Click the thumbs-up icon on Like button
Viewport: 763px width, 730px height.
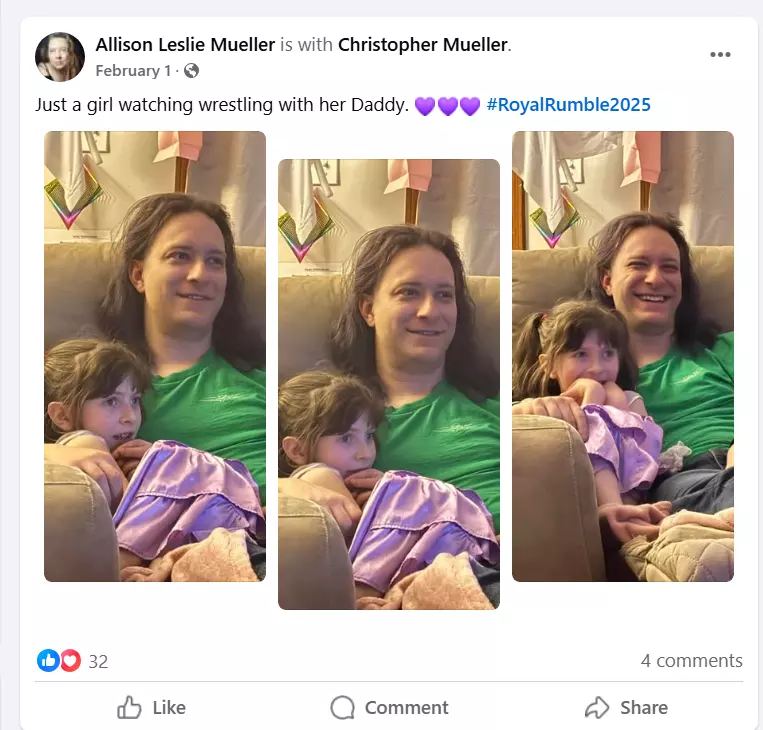click(129, 707)
